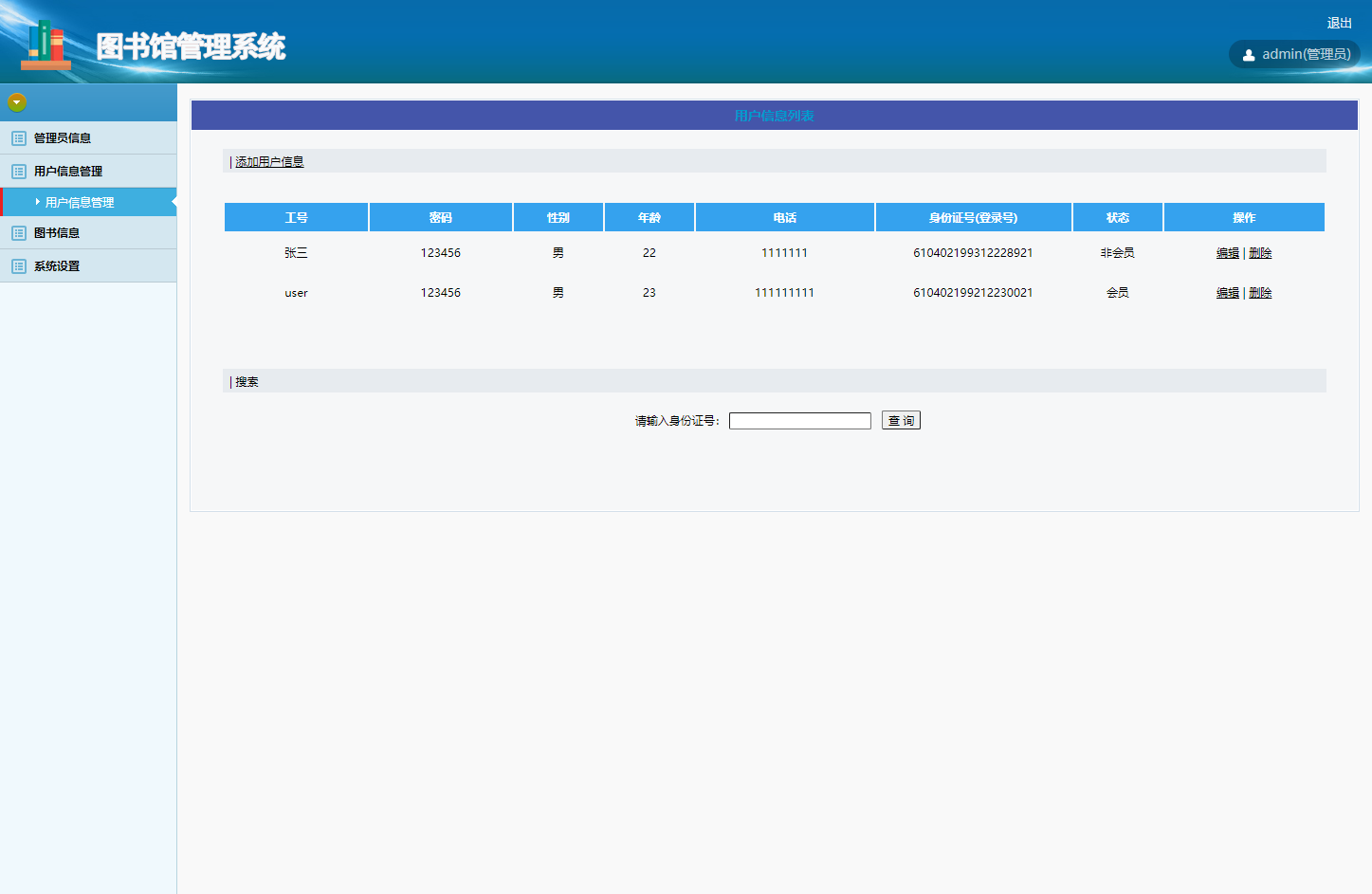Expand the 图书信息 sidebar menu
Screen dimensions: 1372x894
coord(57,233)
